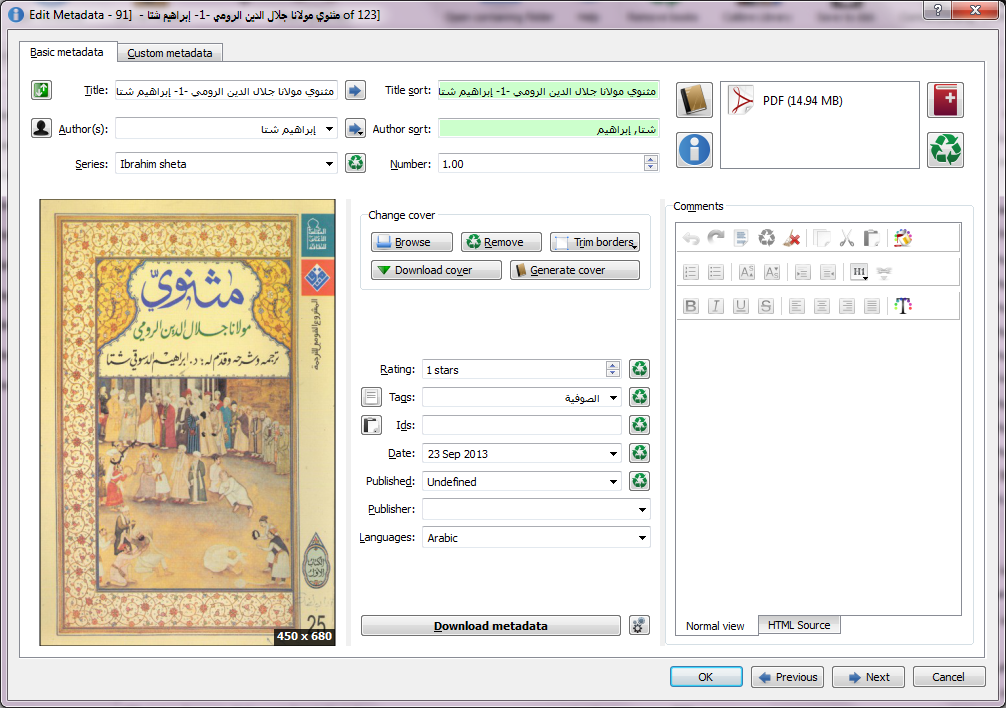Viewport: 1006px width, 708px height.
Task: Click arrow icon to generate author sort
Action: (x=355, y=128)
